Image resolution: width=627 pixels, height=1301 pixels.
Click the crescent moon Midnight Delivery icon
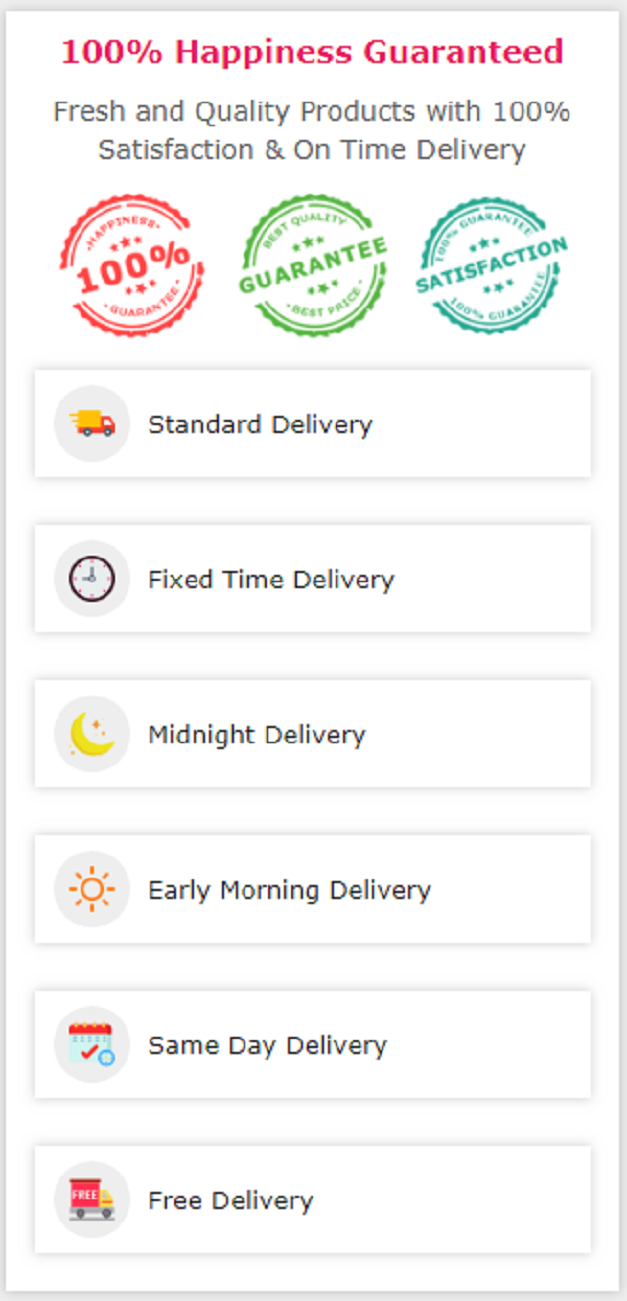92,734
